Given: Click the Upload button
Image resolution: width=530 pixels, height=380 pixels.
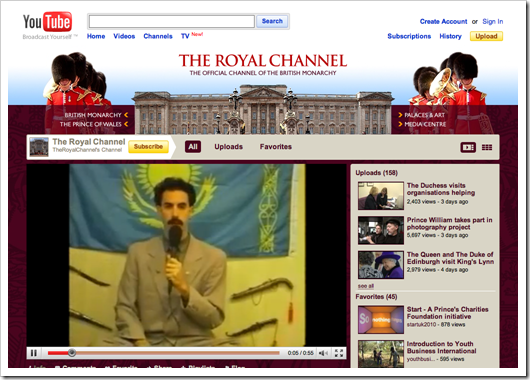Looking at the screenshot, I should (x=486, y=36).
